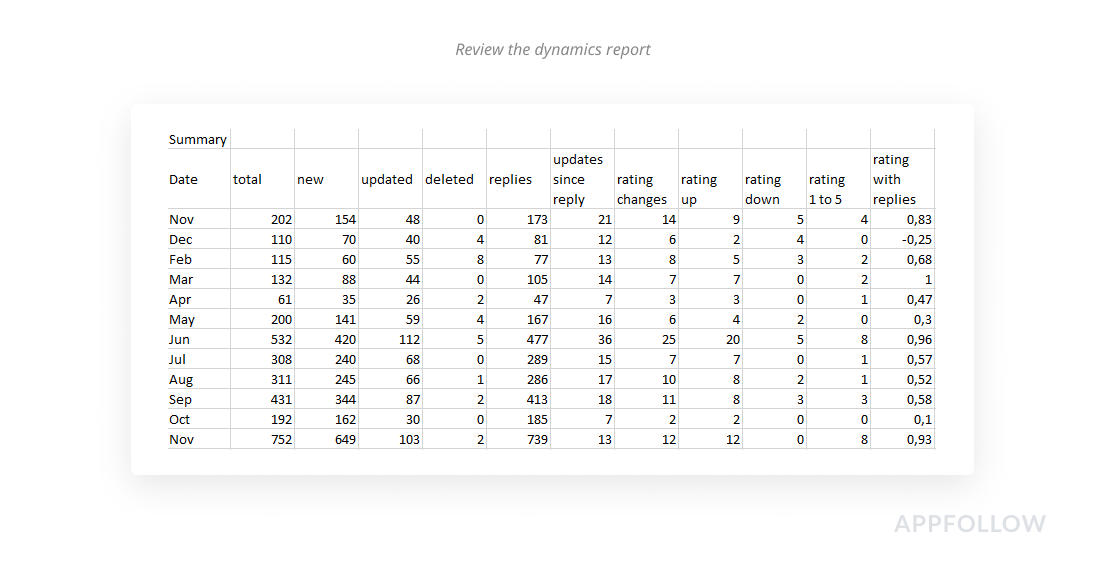
Task: Click the replies value 477 cell
Action: pyautogui.click(x=518, y=339)
